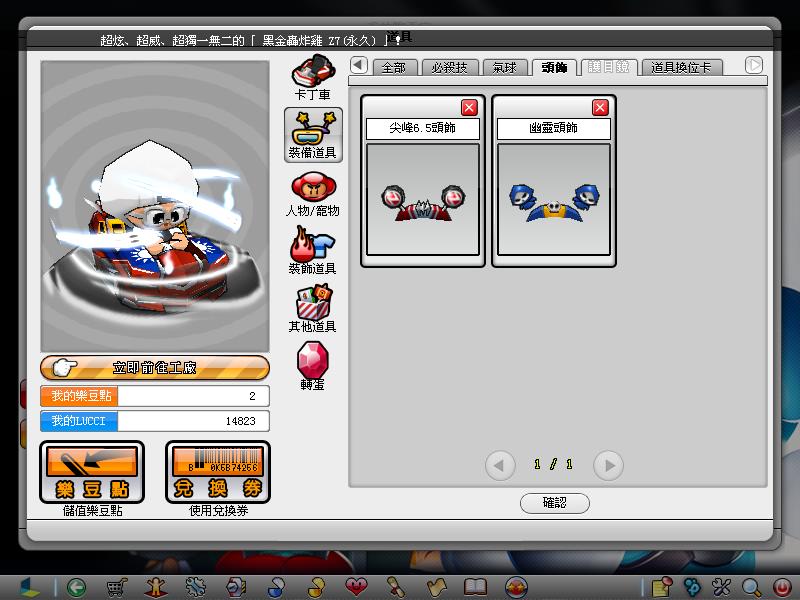Viewport: 800px width, 600px height.
Task: Go to next item page
Action: [x=608, y=465]
